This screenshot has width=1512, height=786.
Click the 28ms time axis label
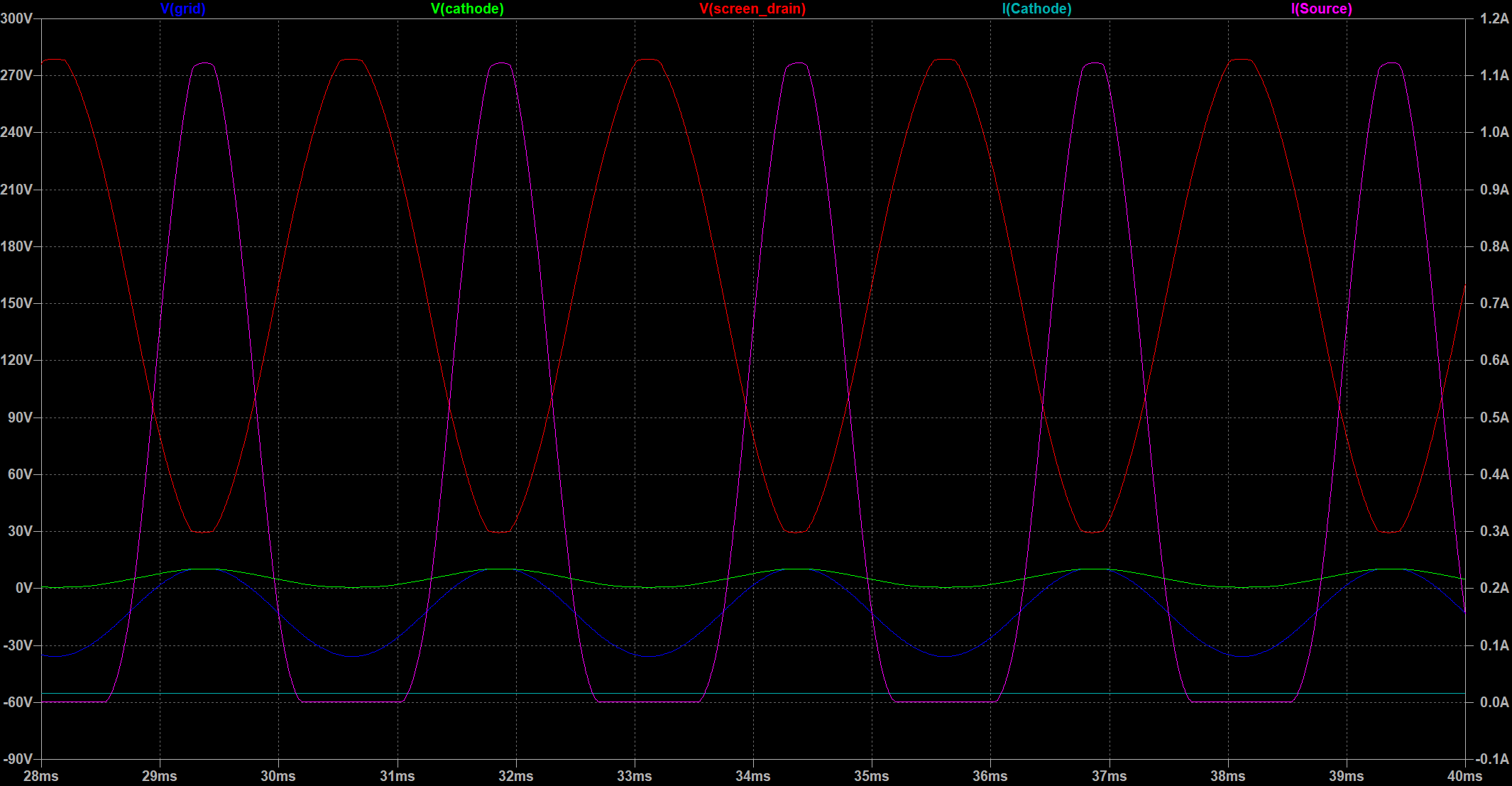click(41, 776)
